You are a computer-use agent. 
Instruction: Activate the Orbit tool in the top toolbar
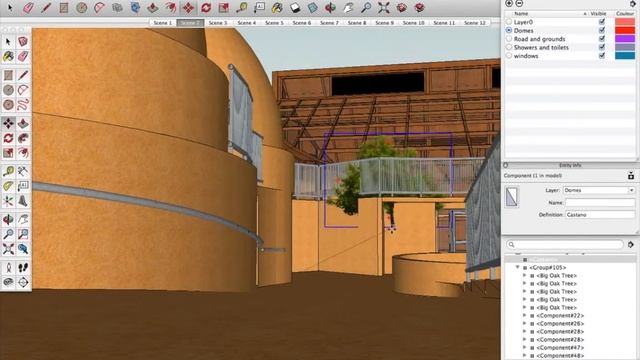coord(330,7)
